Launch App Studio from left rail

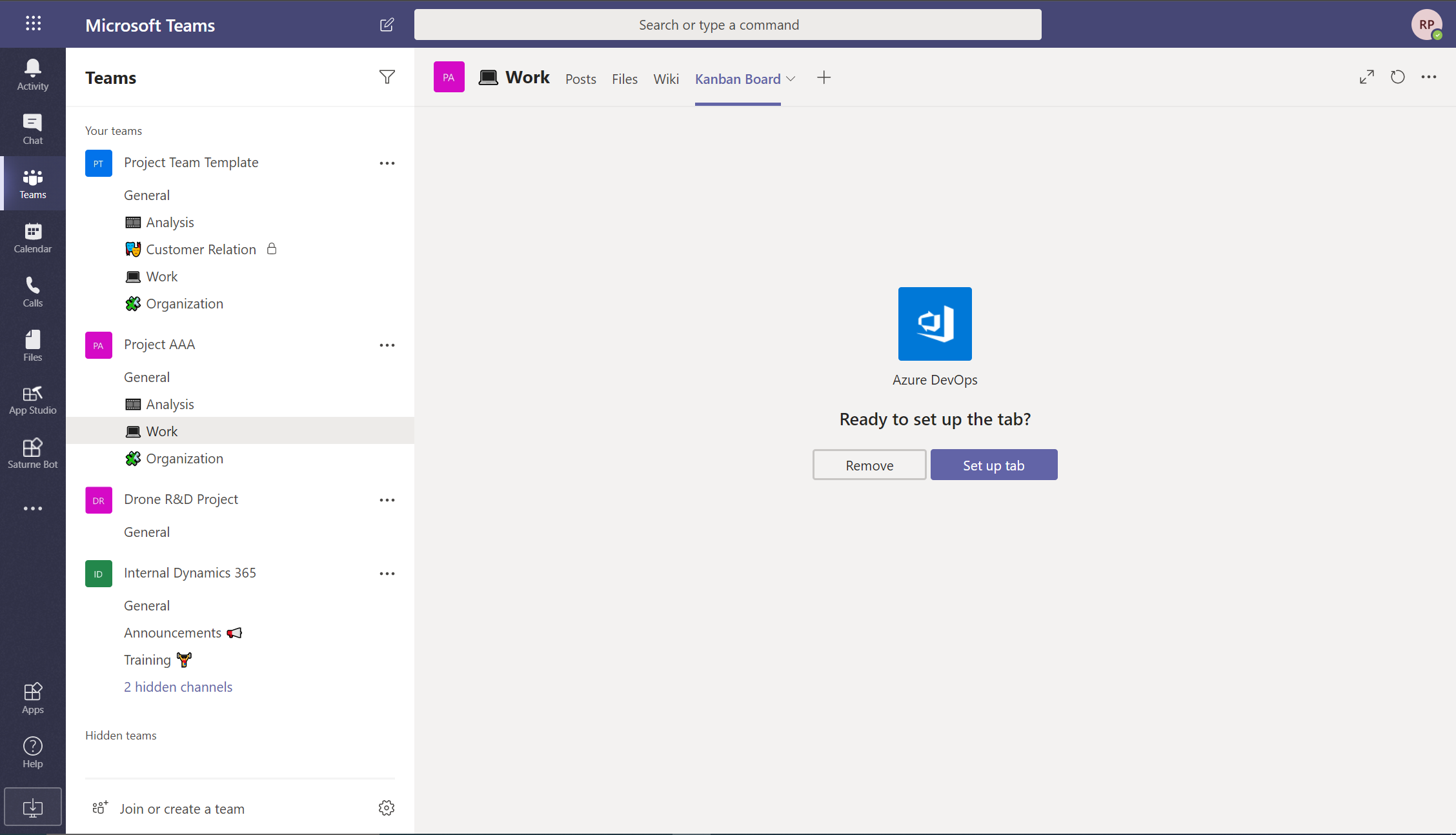[33, 400]
